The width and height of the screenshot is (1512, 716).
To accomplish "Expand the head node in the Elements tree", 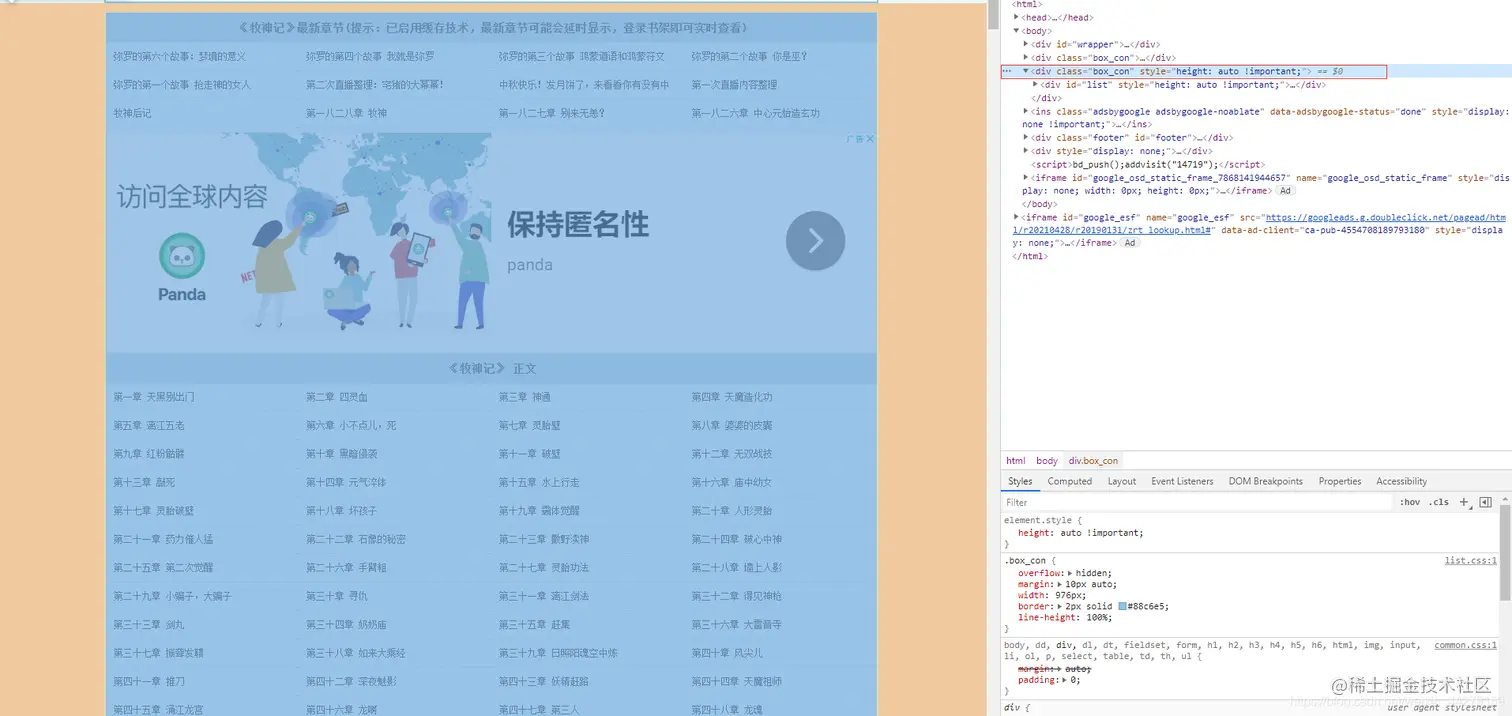I will pyautogui.click(x=1017, y=17).
